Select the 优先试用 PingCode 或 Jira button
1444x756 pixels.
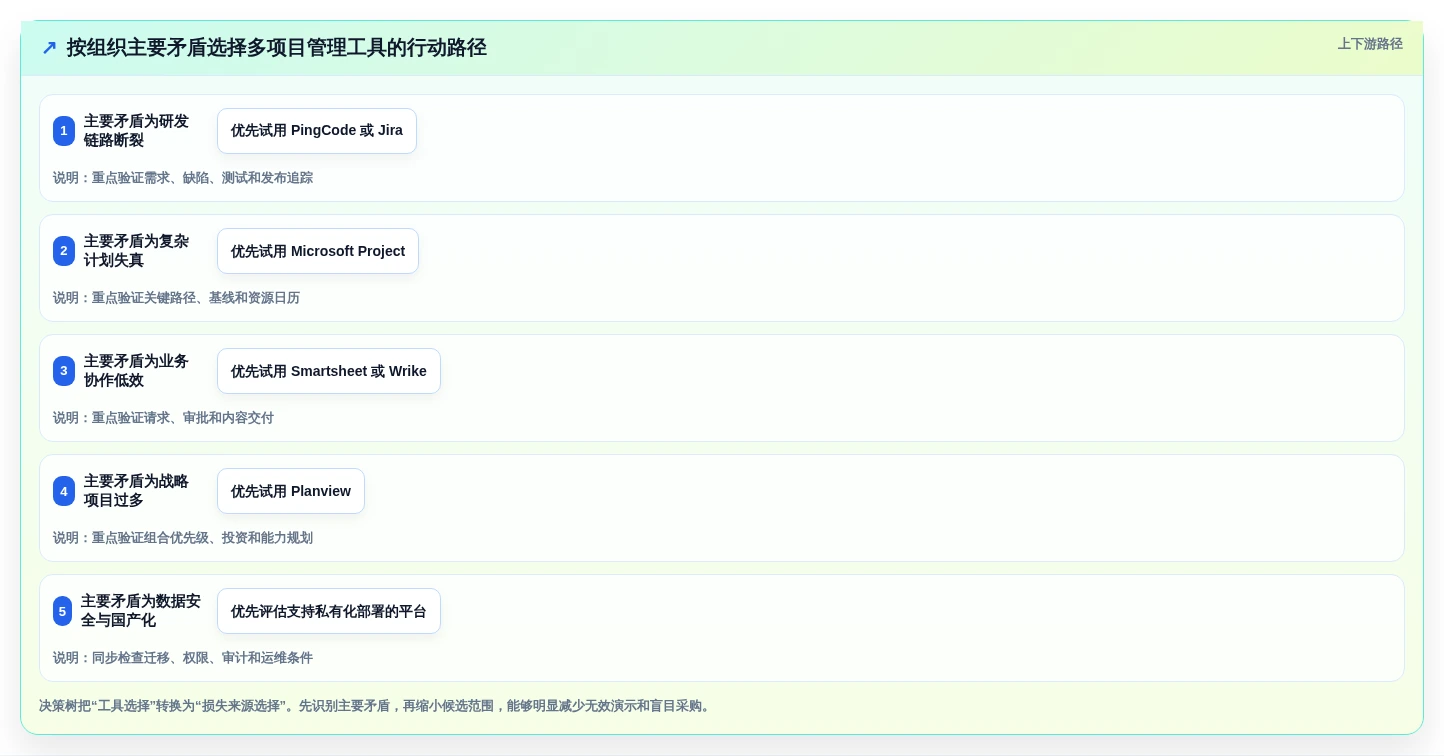point(317,131)
